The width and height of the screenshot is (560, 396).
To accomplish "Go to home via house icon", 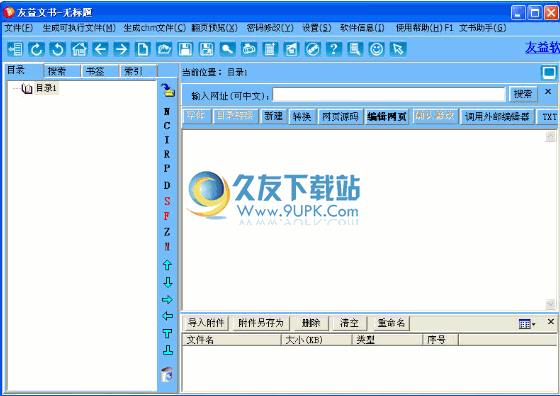I will tap(79, 49).
